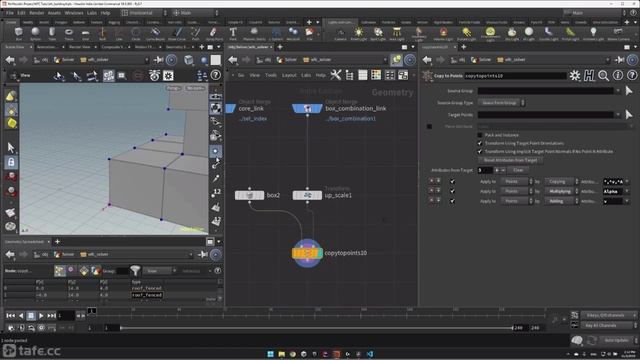Viewport: 640px width, 360px height.
Task: Select the Tube shelf tool
Action: 52,33
